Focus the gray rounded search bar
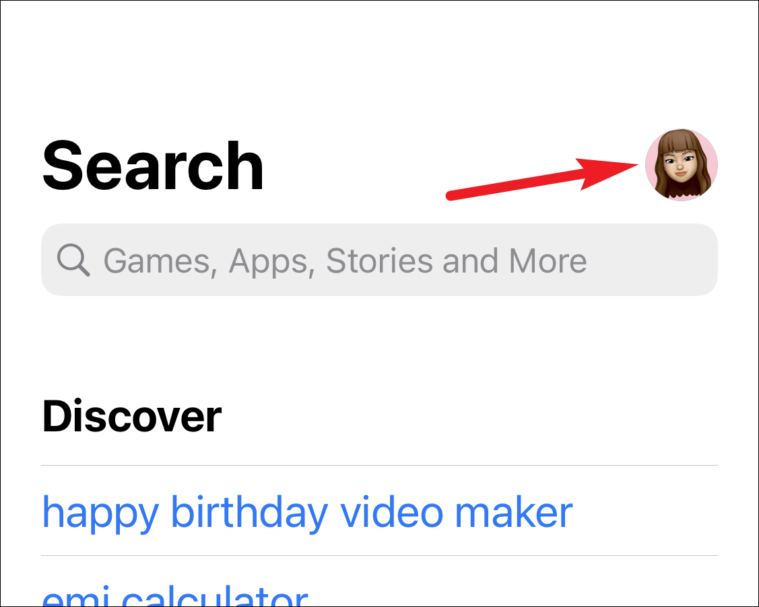 (380, 260)
